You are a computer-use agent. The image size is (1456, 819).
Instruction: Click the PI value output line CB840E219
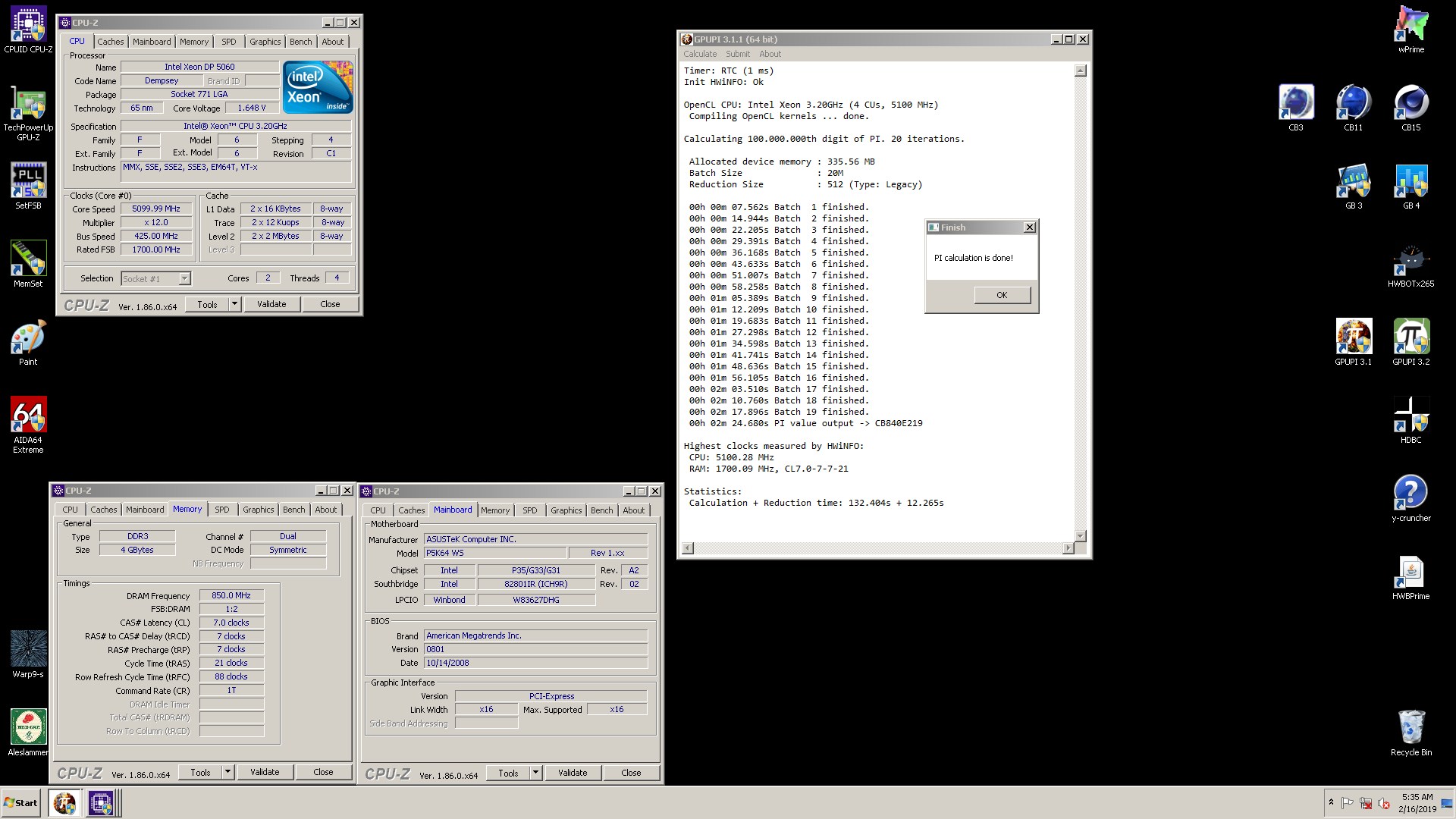pyautogui.click(x=805, y=423)
